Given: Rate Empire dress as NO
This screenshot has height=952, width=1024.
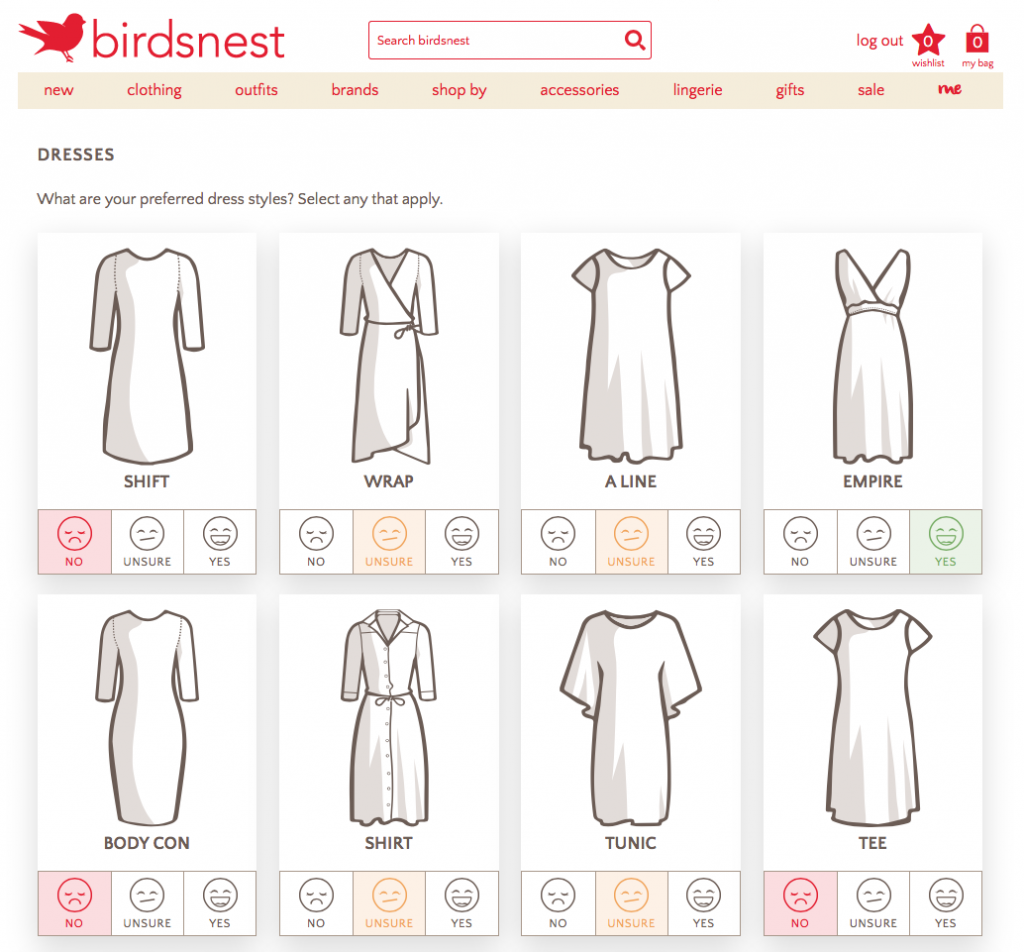Looking at the screenshot, I should pyautogui.click(x=801, y=542).
